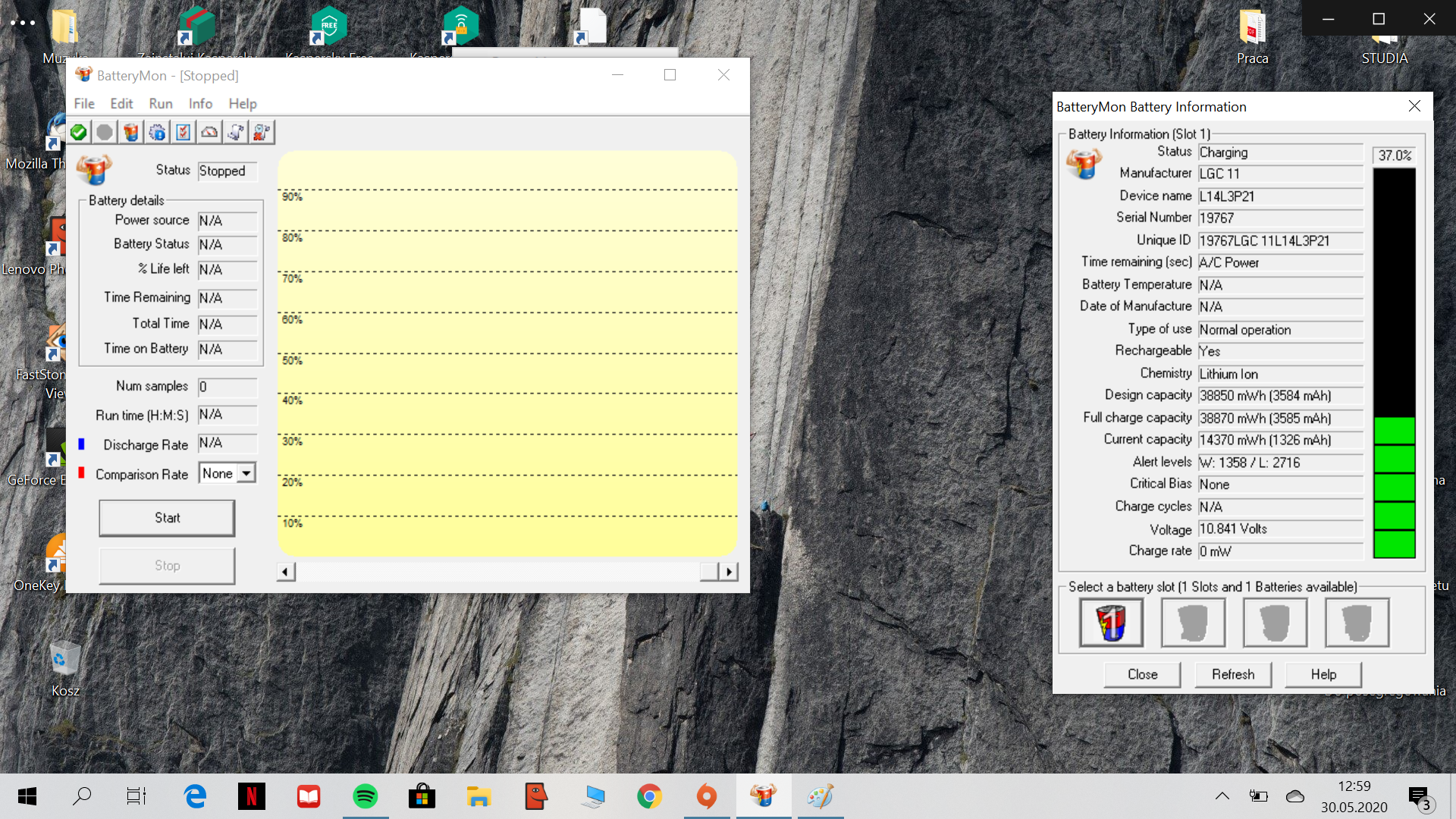This screenshot has height=819, width=1456.
Task: Click the chart scrollbar right arrow
Action: click(x=729, y=572)
